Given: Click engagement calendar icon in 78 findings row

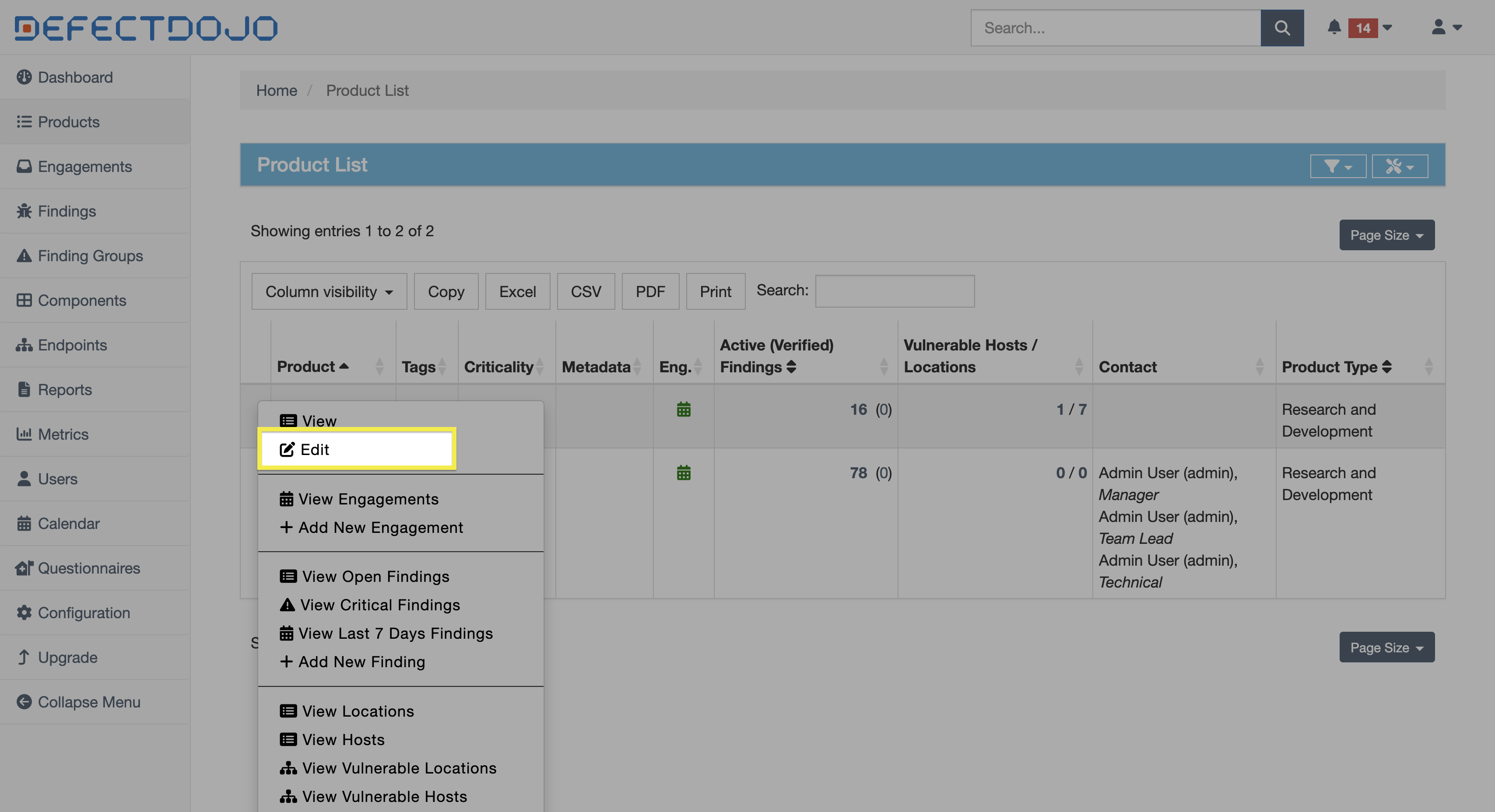Looking at the screenshot, I should 684,472.
